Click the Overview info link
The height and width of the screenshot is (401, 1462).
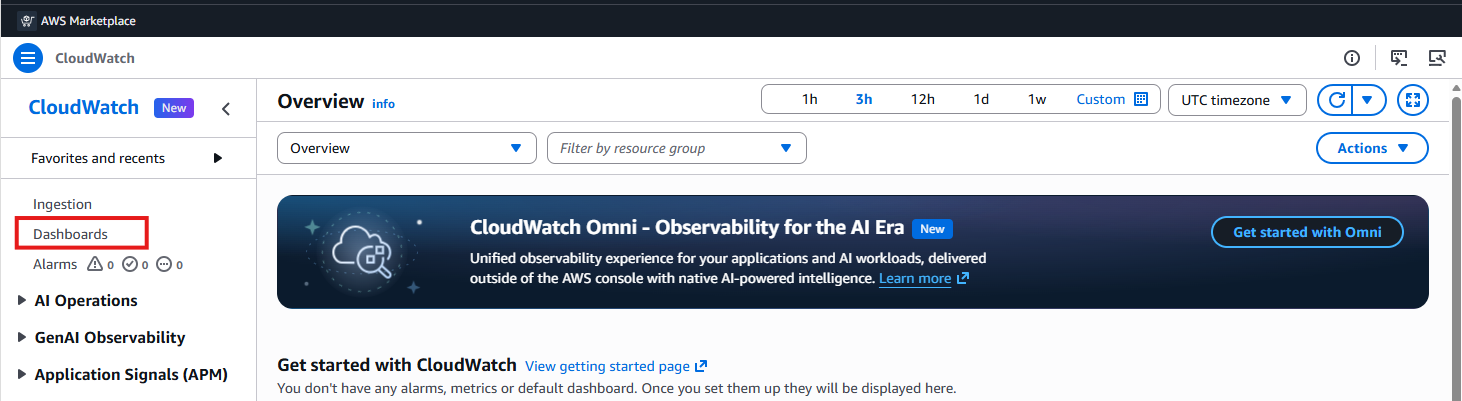[383, 103]
